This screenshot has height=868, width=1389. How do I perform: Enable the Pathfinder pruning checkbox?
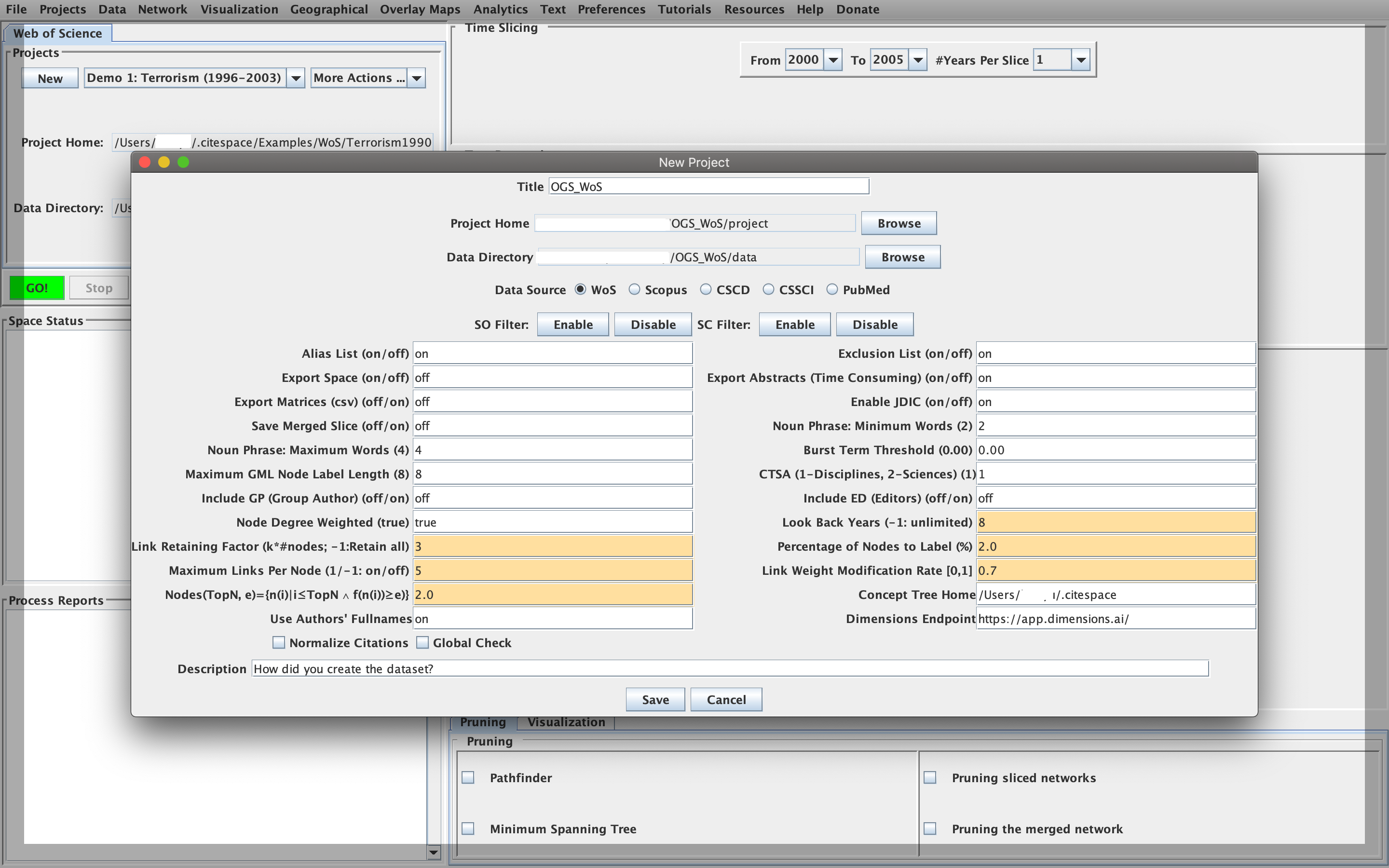coord(468,777)
